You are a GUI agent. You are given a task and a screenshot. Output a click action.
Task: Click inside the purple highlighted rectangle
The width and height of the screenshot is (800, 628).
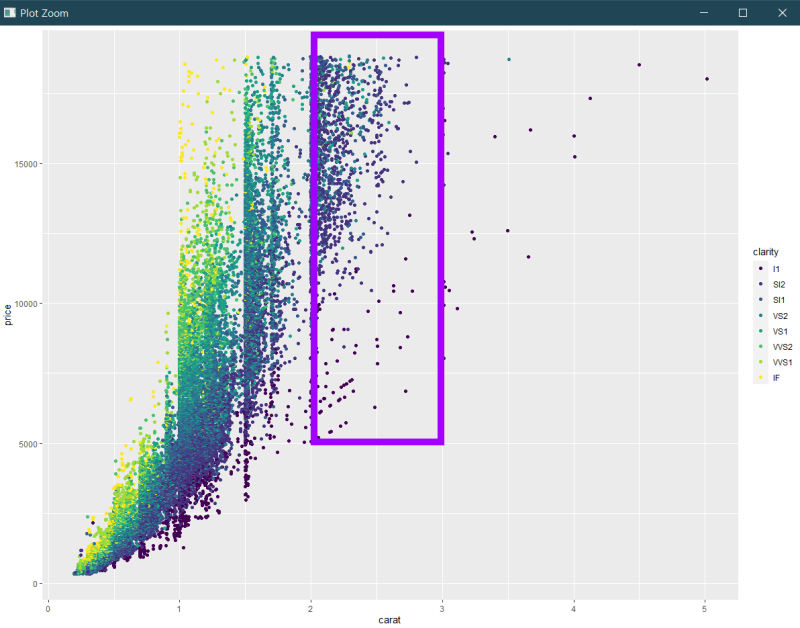point(375,240)
